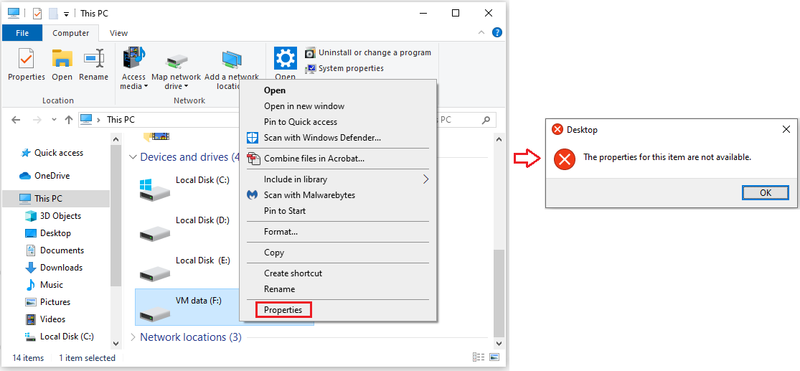Close the Desktop error dialog
This screenshot has width=800, height=371.
[x=786, y=130]
